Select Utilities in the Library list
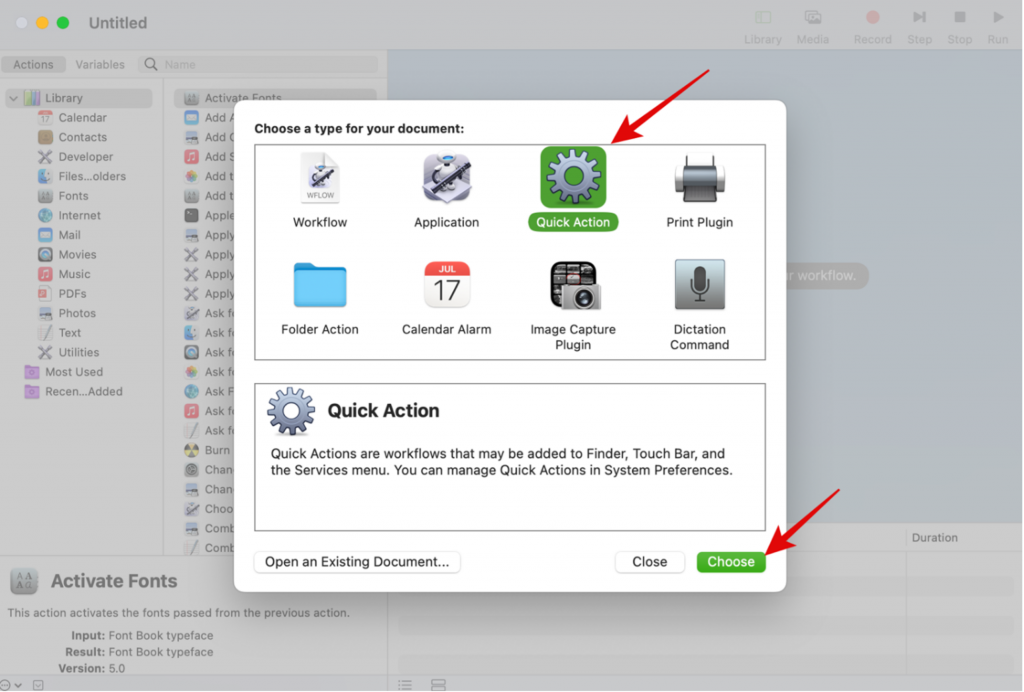The width and height of the screenshot is (1024, 692). coord(78,352)
